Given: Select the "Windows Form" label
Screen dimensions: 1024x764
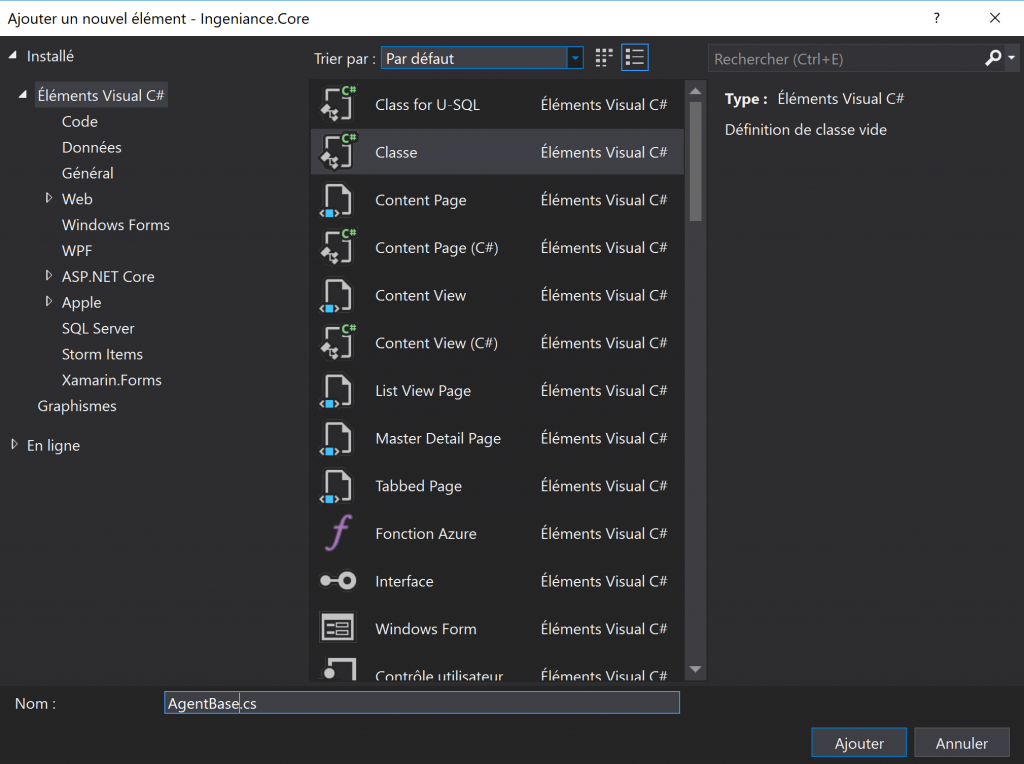Looking at the screenshot, I should coord(425,629).
